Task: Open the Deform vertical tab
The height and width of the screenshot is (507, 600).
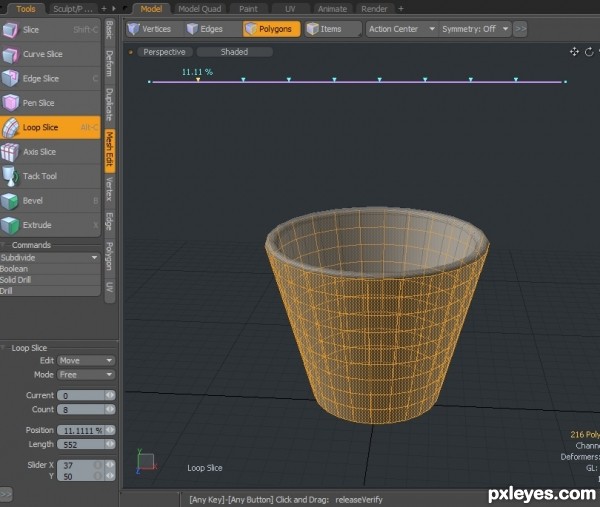Action: point(109,64)
